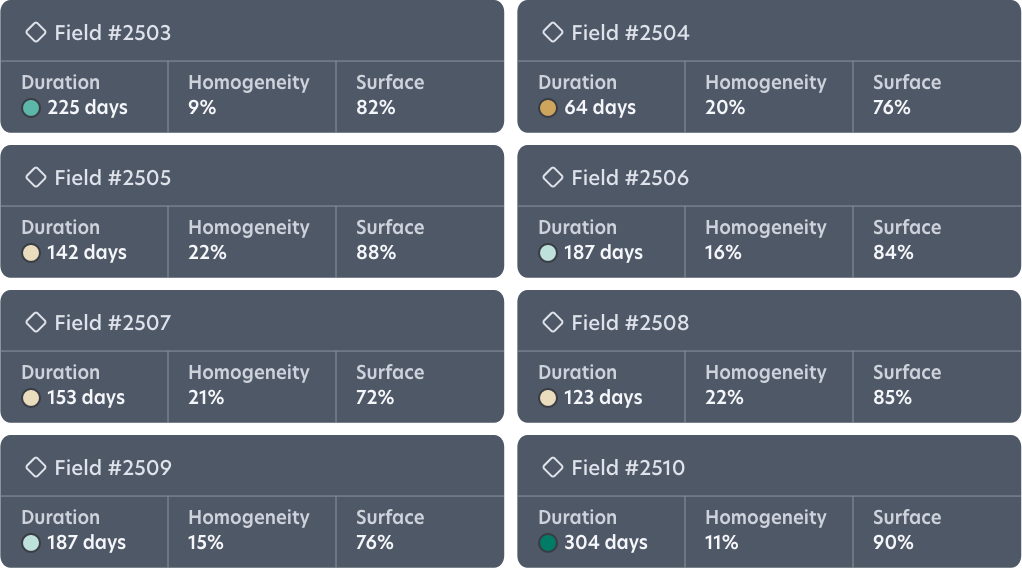
Task: Click the diamond icon next to Field #2508
Action: click(x=553, y=323)
